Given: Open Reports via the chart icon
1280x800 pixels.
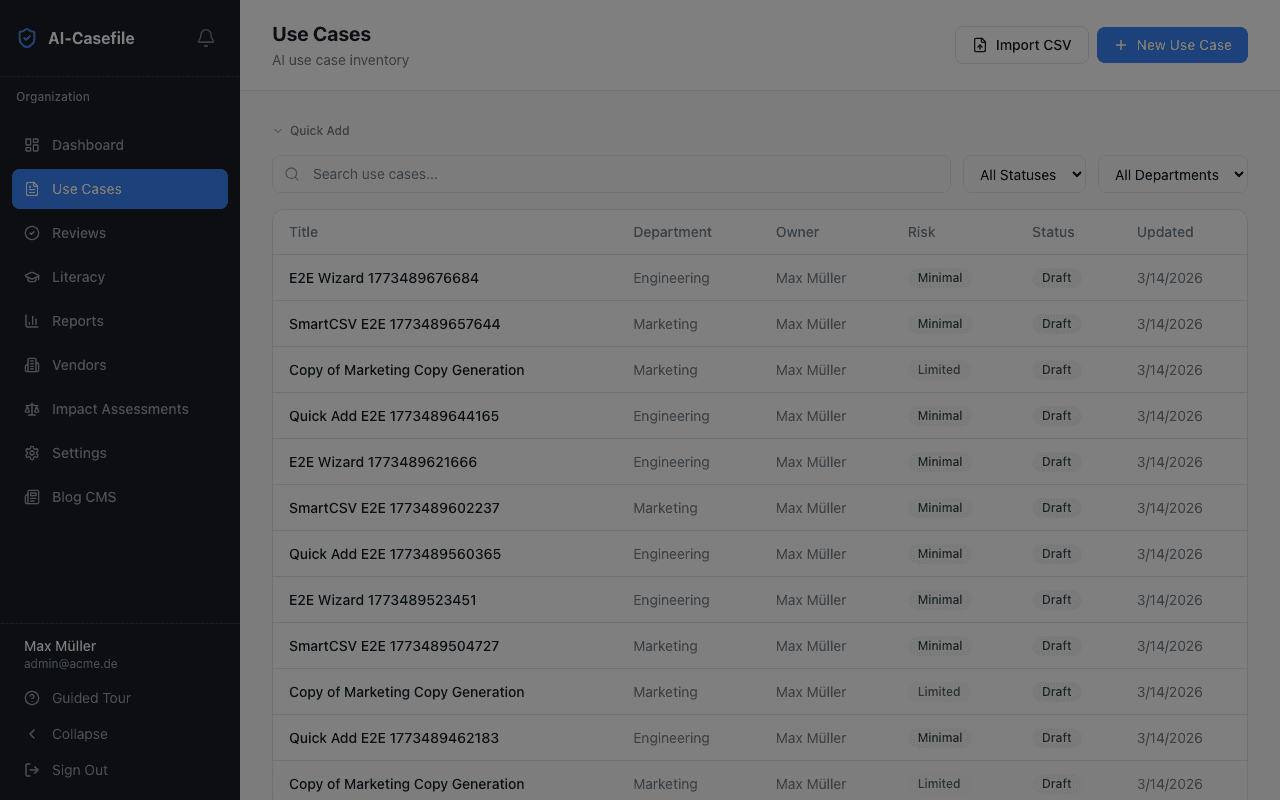Looking at the screenshot, I should pyautogui.click(x=31, y=321).
